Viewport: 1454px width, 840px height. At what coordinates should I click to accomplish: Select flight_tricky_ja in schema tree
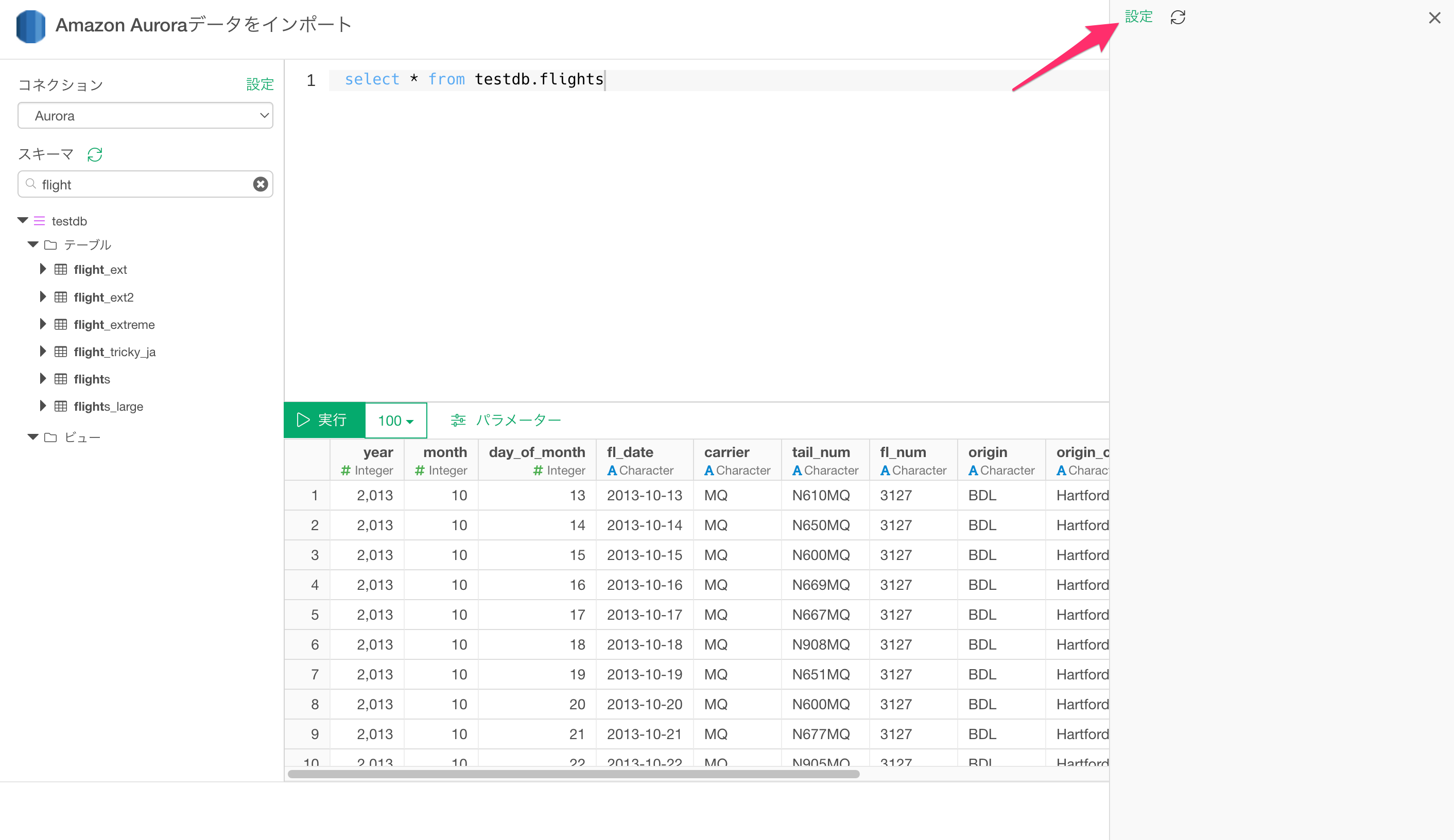(115, 352)
